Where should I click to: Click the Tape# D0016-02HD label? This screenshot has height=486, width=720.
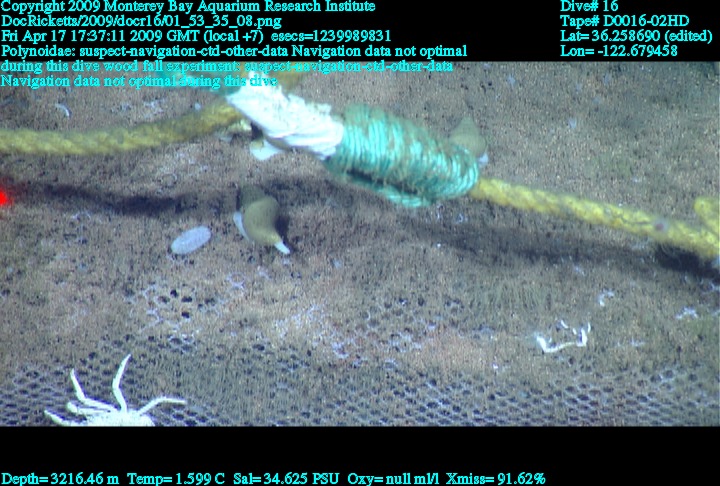624,21
